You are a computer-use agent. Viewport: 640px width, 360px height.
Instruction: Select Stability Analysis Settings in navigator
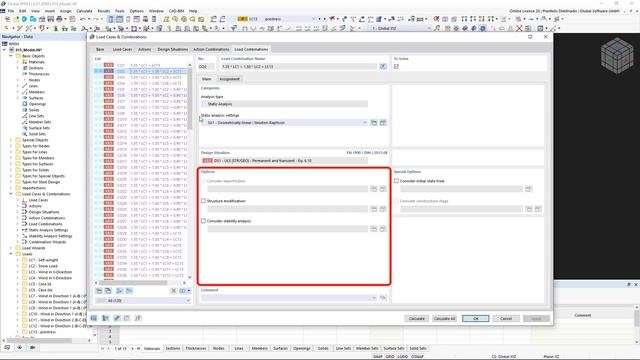pyautogui.click(x=50, y=236)
